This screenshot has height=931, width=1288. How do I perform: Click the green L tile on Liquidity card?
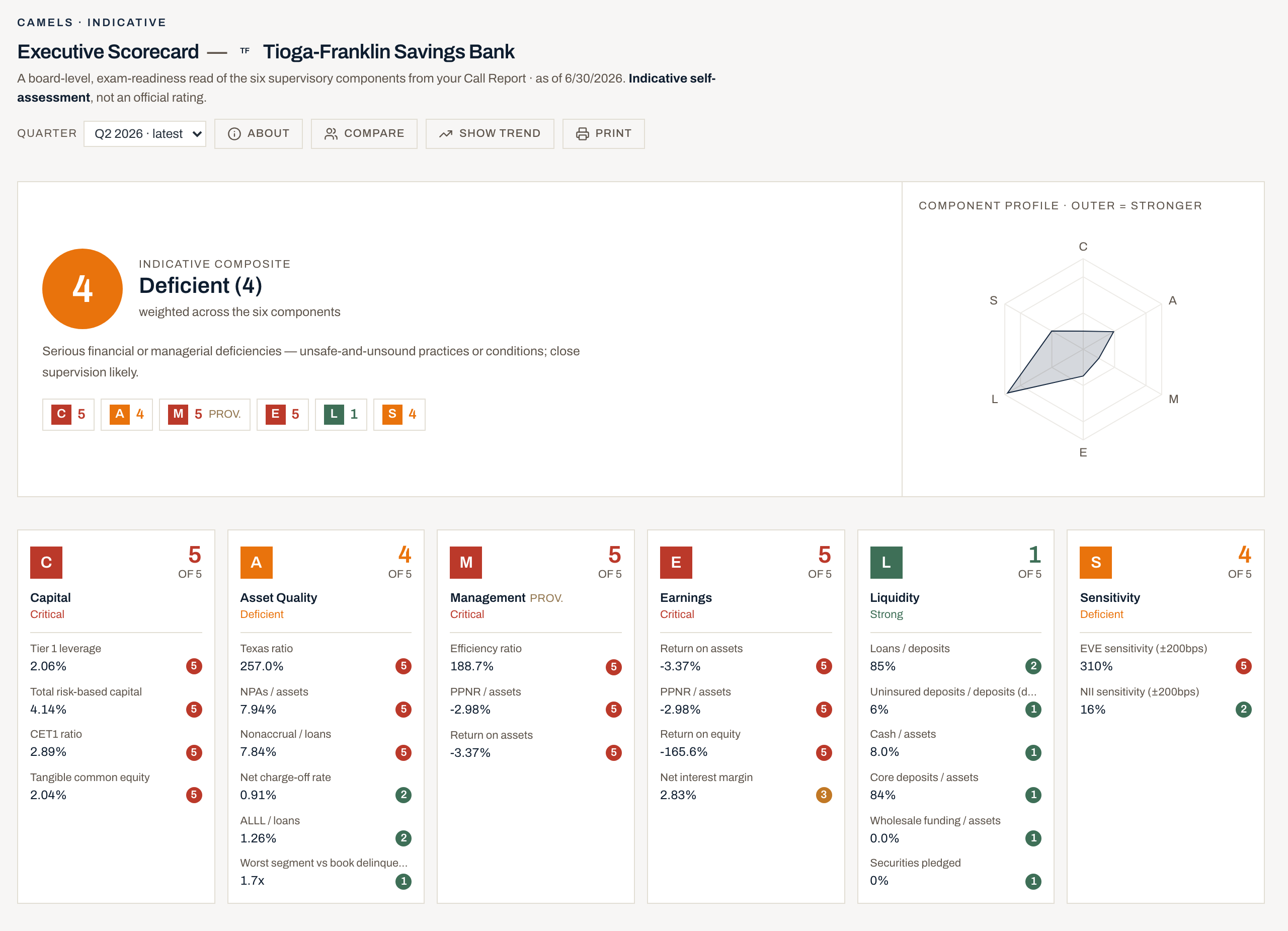[x=886, y=562]
